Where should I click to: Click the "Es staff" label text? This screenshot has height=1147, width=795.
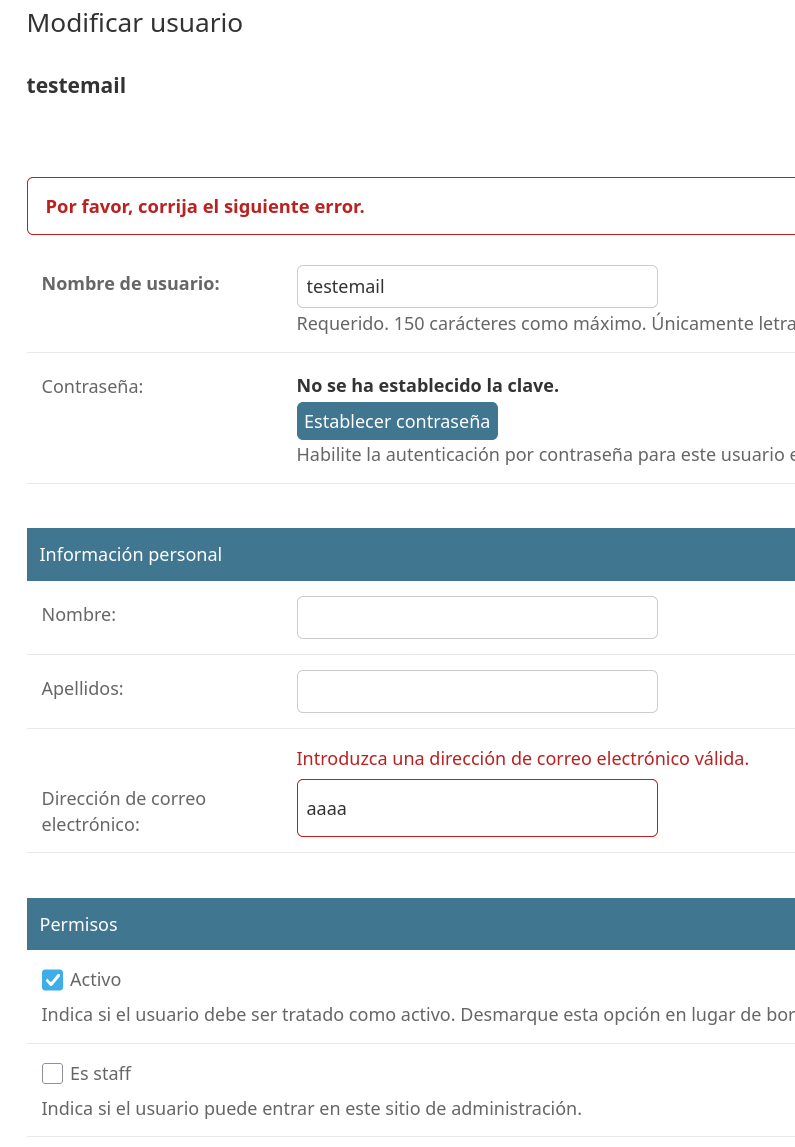pyautogui.click(x=100, y=1074)
